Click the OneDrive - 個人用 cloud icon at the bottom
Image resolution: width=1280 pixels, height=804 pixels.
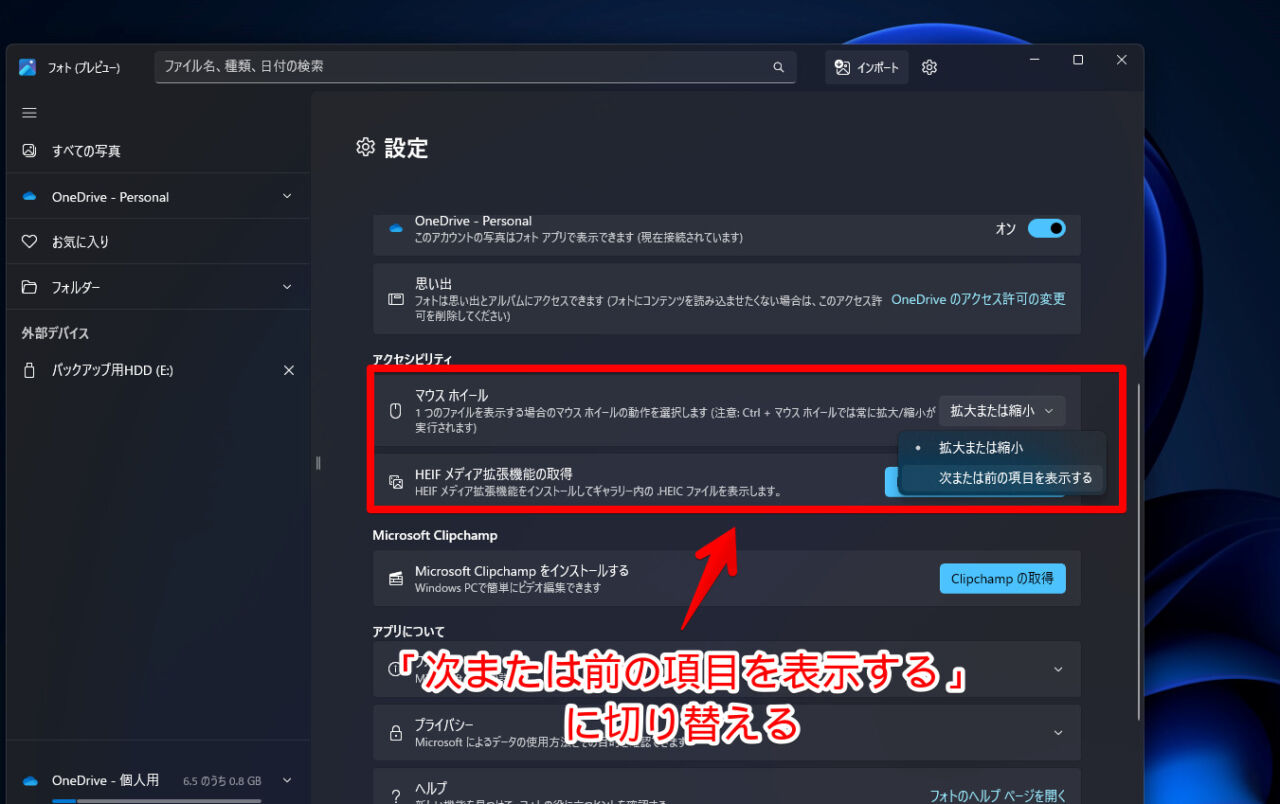(x=29, y=780)
